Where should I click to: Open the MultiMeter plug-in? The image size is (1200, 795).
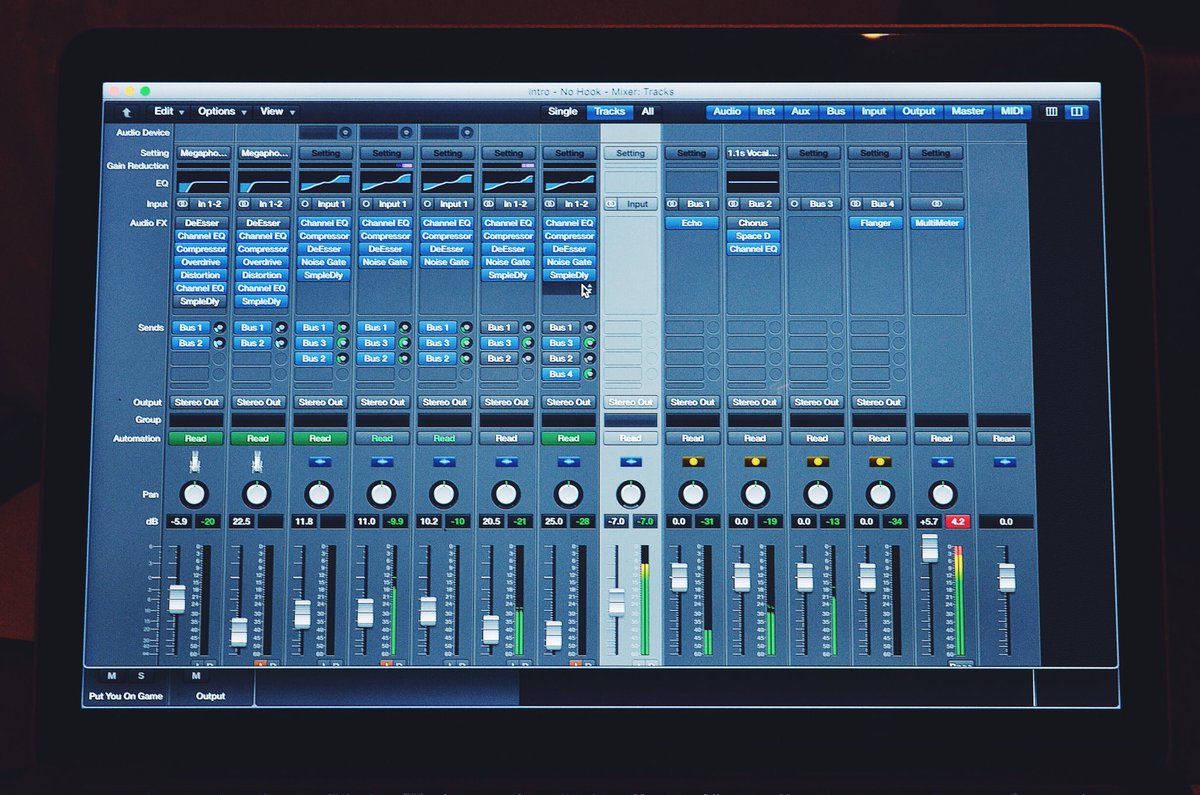(x=937, y=223)
